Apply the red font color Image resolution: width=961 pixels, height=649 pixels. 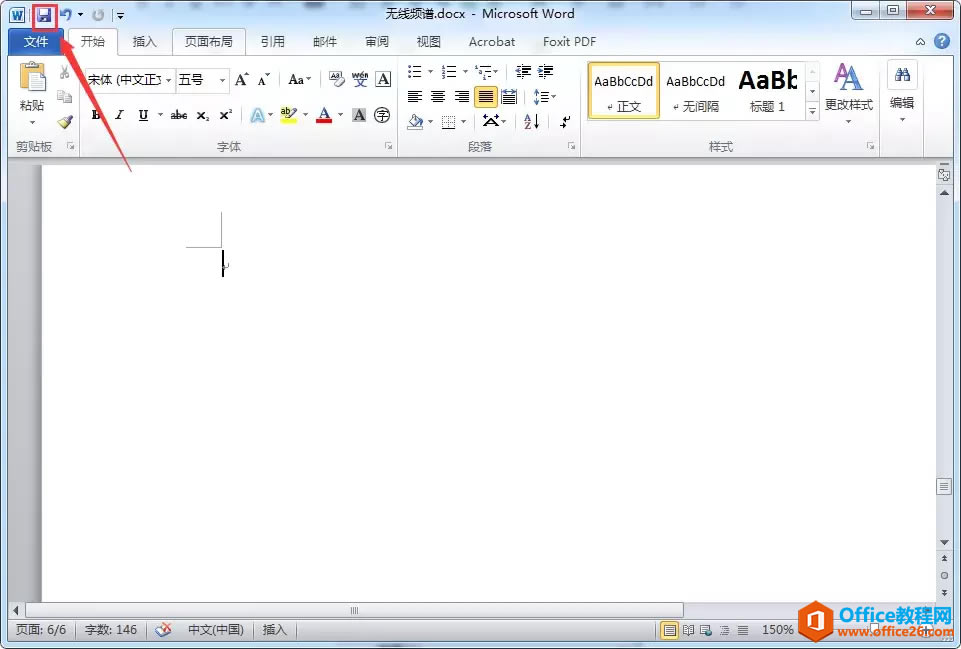(x=324, y=115)
